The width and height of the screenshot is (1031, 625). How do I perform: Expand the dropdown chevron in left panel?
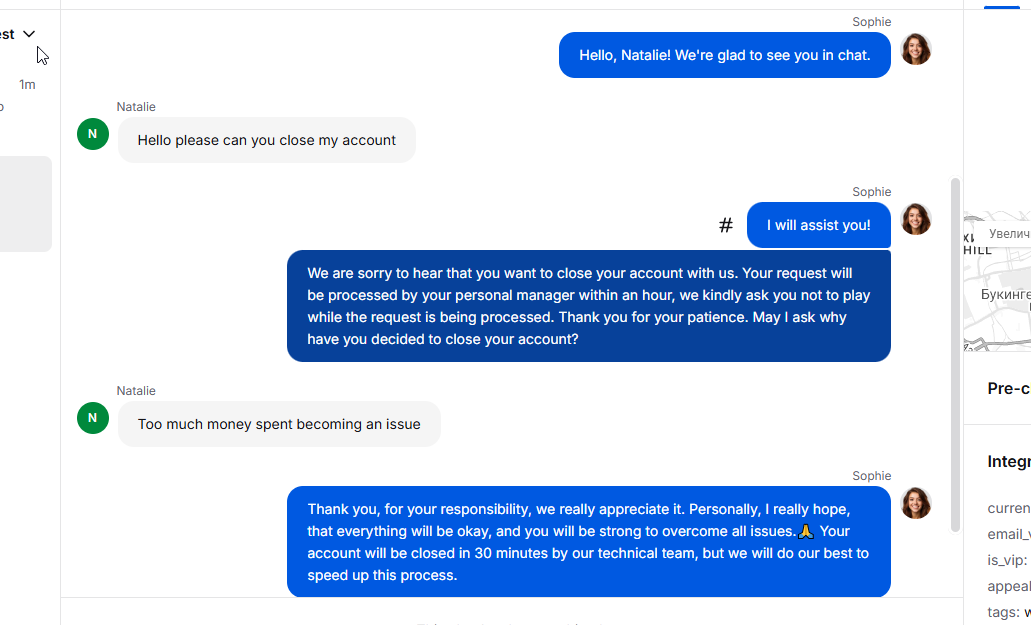pos(29,34)
